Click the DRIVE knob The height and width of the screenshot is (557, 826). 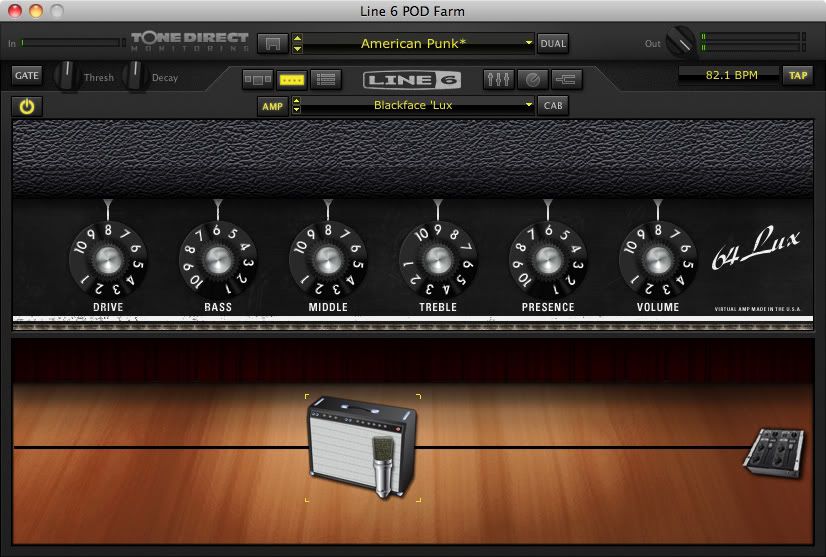pyautogui.click(x=108, y=260)
